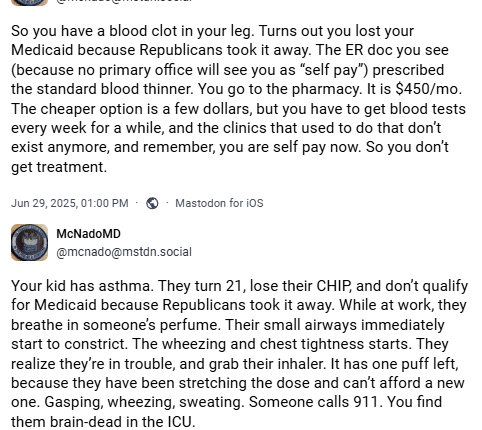This screenshot has height=430, width=482.
Task: Click the line 'start to constrict. The wheezing'
Action: click(x=230, y=344)
